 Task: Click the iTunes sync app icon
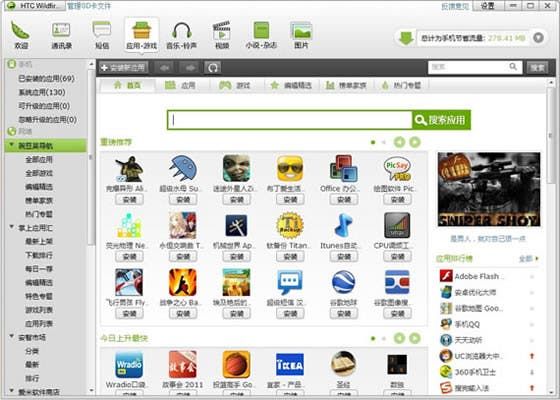[x=344, y=226]
